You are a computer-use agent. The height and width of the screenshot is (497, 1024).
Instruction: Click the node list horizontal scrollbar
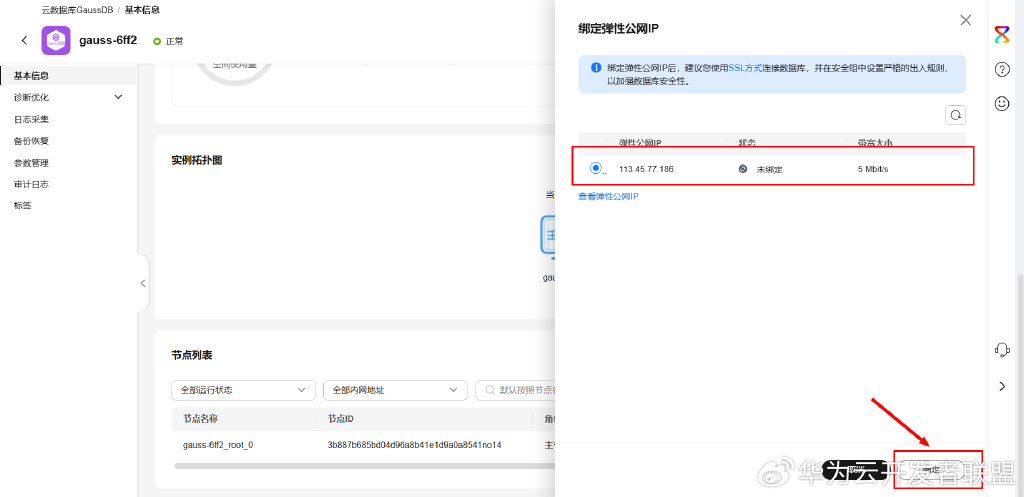(x=363, y=466)
